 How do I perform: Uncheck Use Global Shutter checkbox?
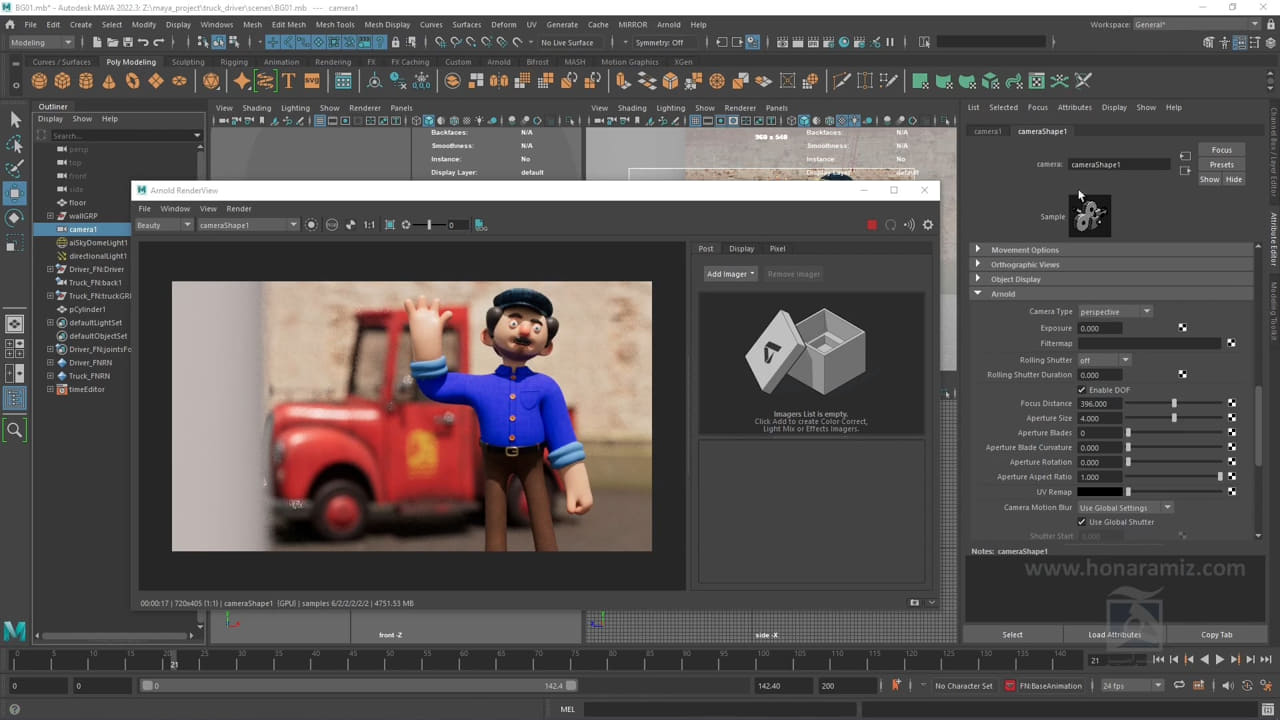coord(1081,522)
